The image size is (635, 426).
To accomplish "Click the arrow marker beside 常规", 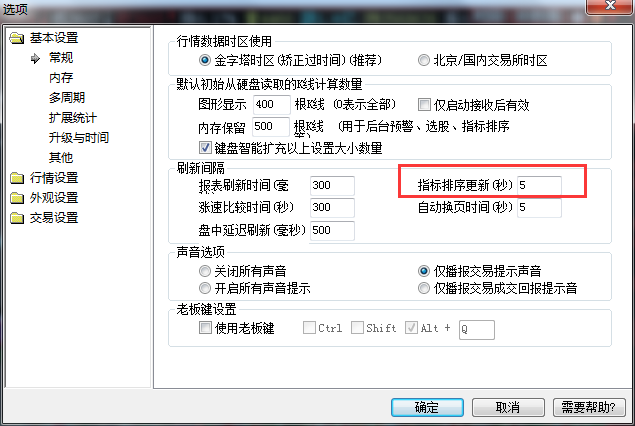I will pyautogui.click(x=35, y=58).
